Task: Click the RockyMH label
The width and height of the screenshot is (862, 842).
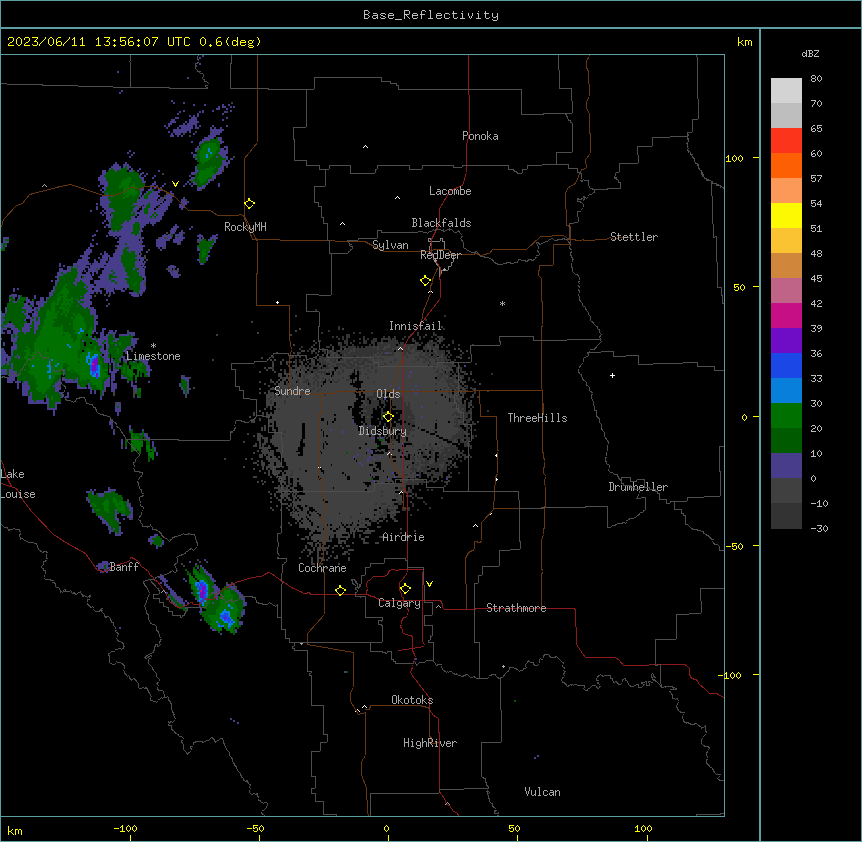Action: 245,227
